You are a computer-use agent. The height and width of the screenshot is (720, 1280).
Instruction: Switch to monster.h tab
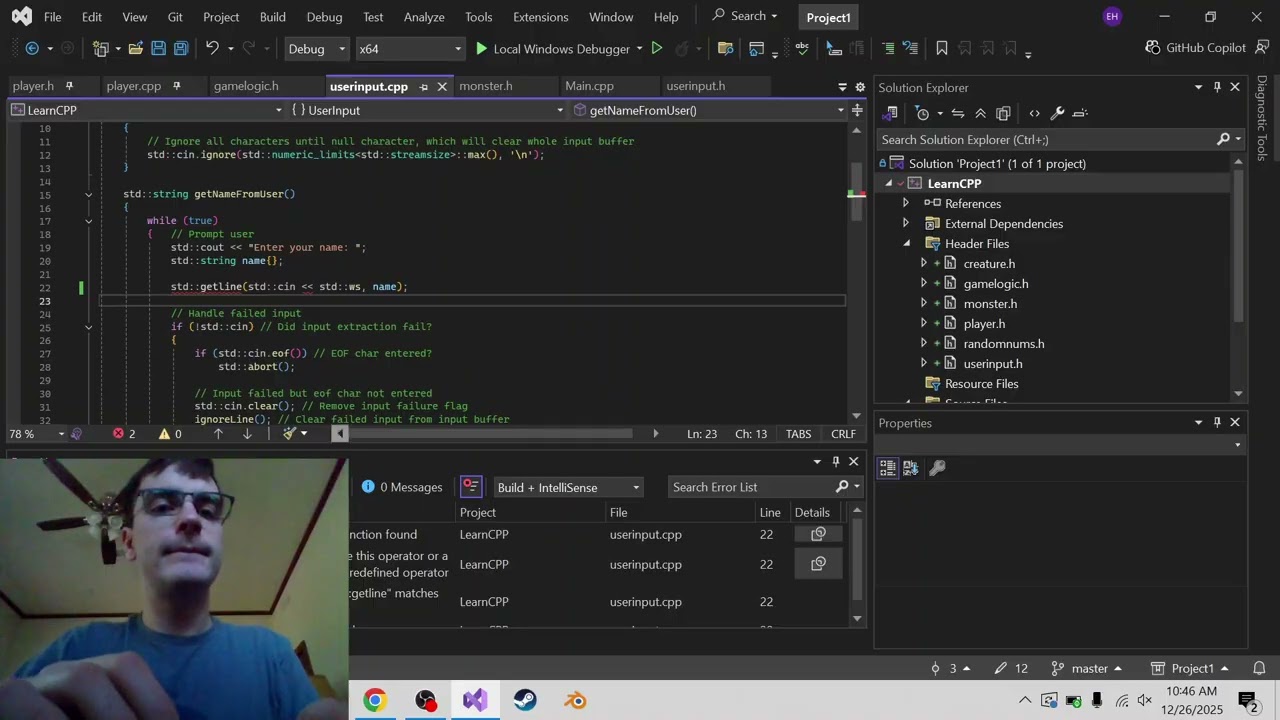485,86
